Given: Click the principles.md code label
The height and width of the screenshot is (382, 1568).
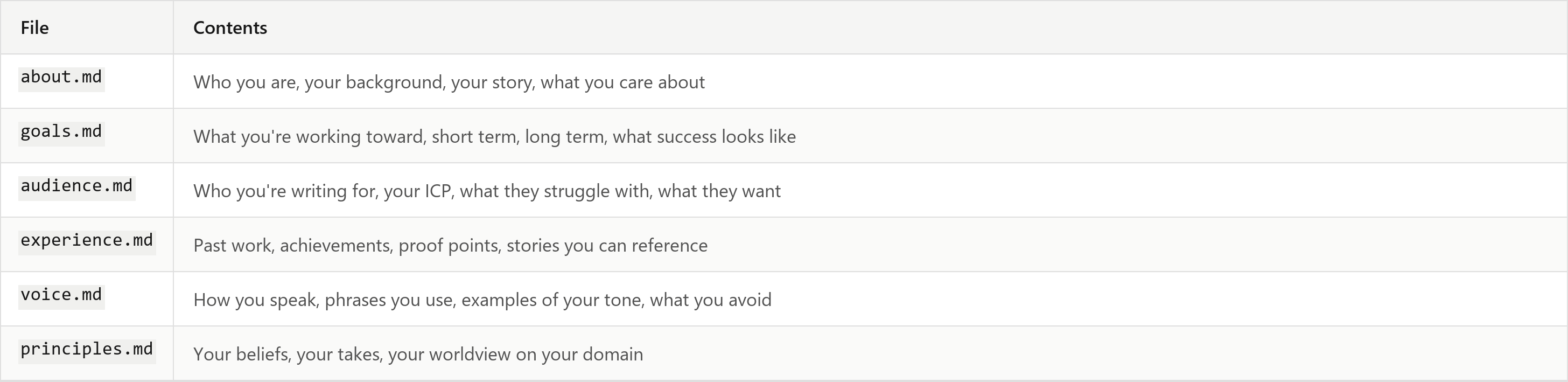Looking at the screenshot, I should (87, 350).
